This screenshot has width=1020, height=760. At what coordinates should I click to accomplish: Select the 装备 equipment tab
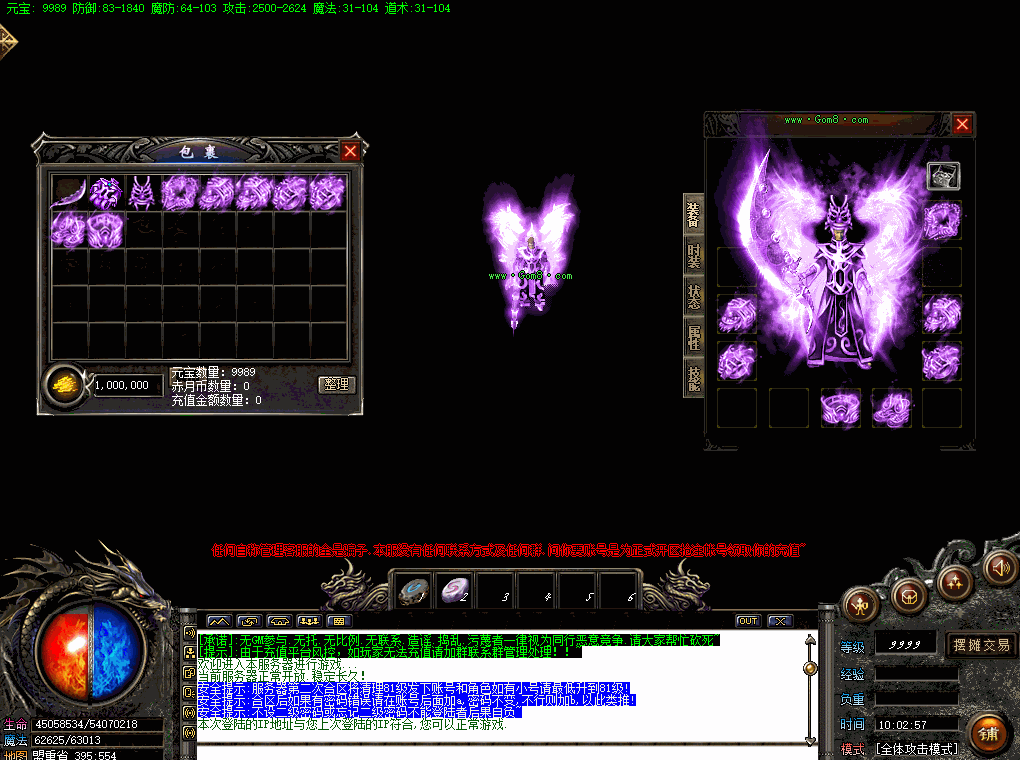click(x=693, y=215)
